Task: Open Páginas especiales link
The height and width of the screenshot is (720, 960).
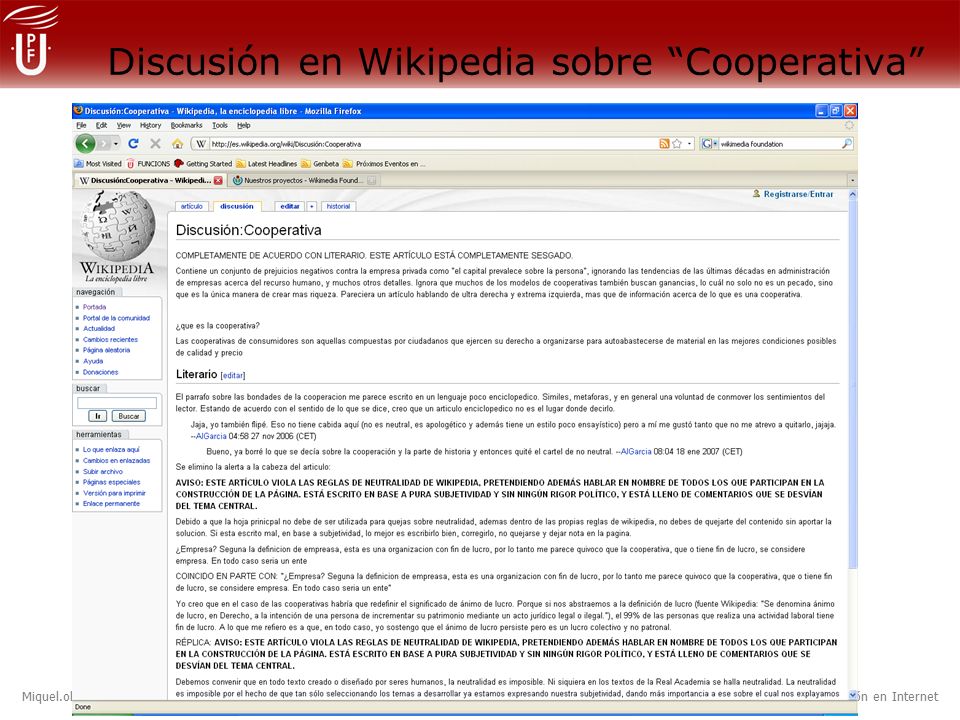Action: (x=112, y=482)
